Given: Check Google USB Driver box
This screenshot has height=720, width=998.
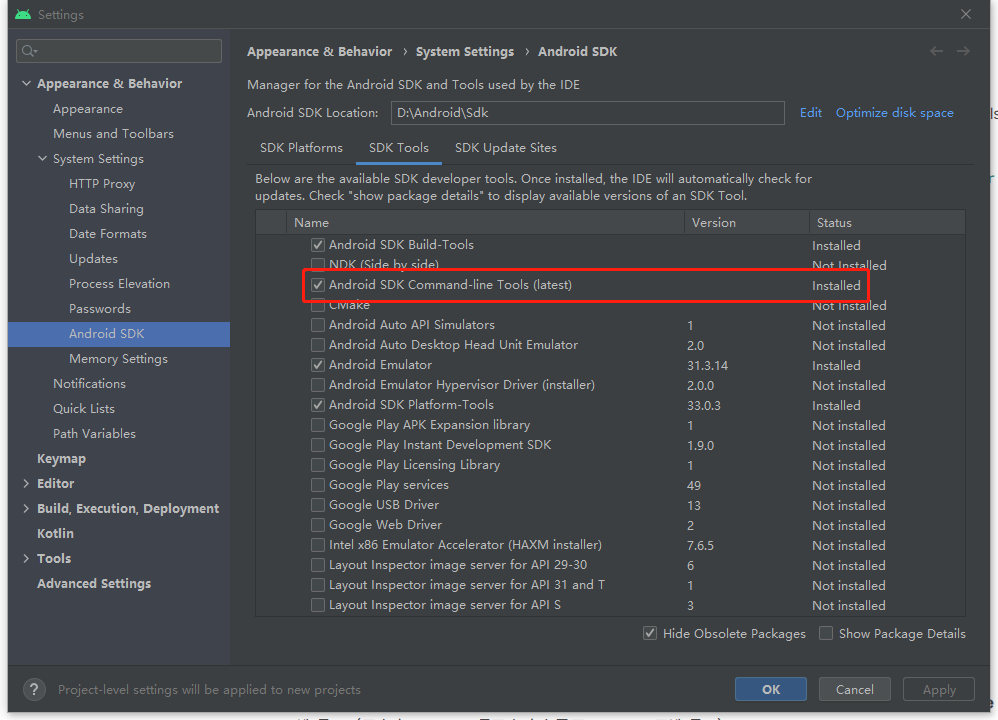Looking at the screenshot, I should tap(318, 505).
